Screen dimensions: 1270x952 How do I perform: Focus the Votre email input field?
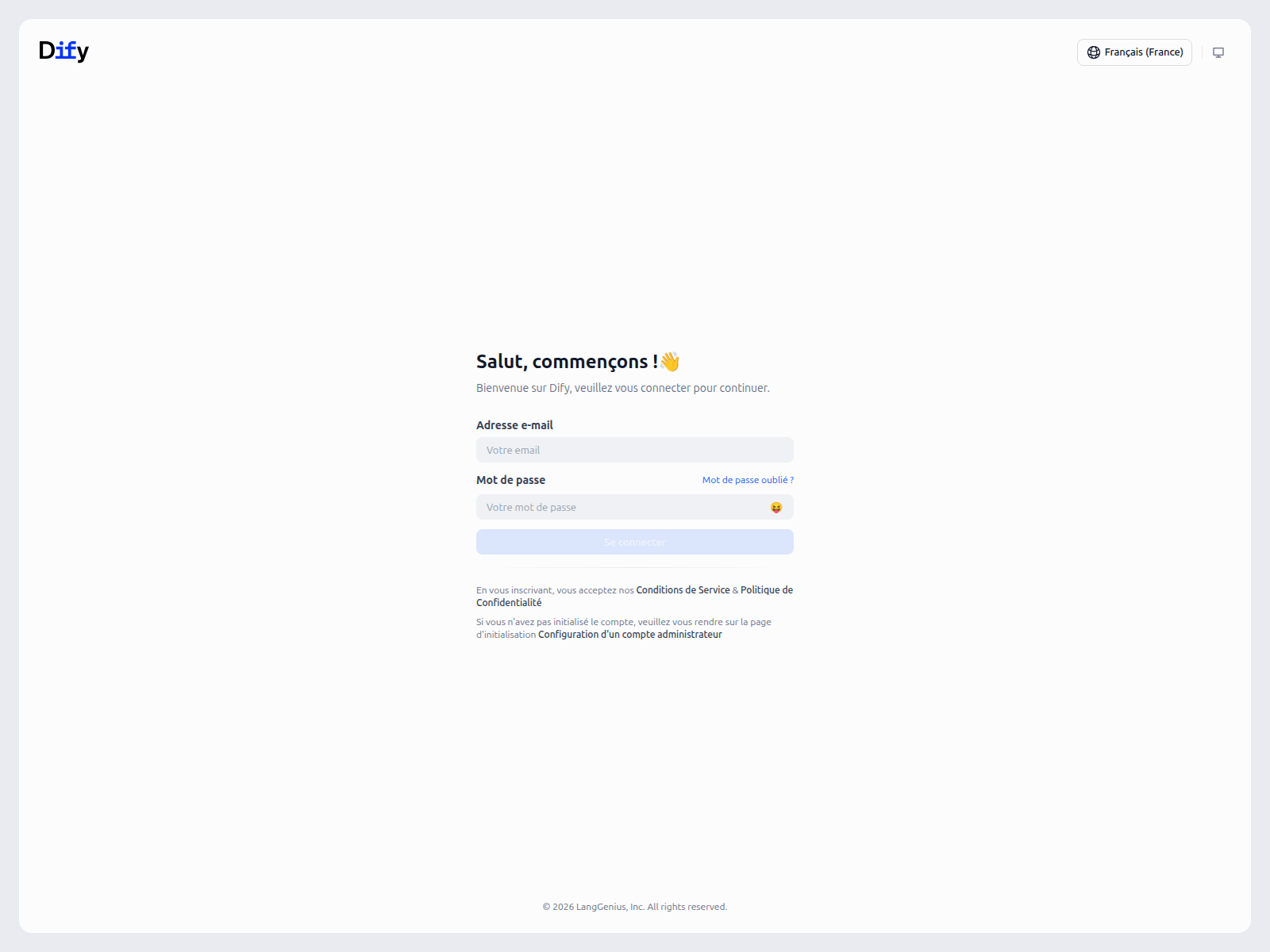(635, 450)
